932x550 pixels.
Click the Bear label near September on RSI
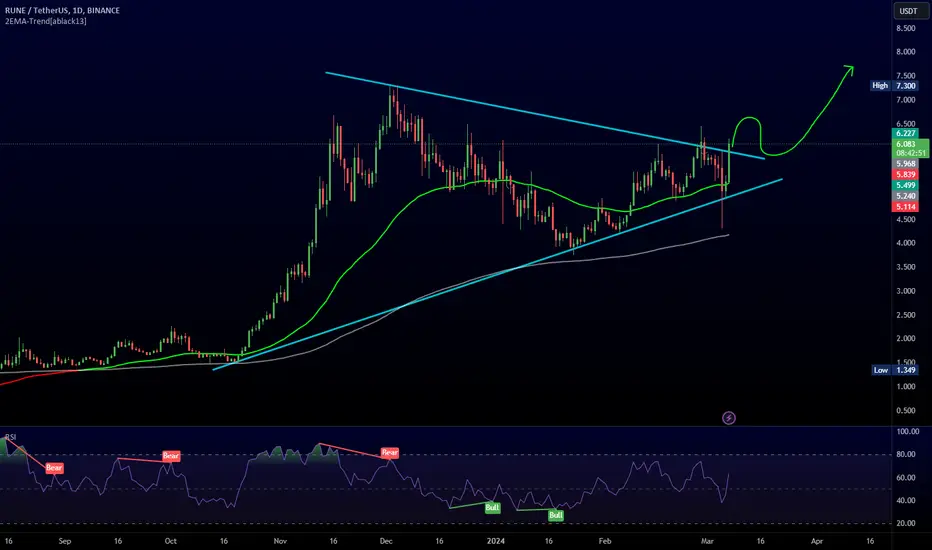click(x=54, y=468)
